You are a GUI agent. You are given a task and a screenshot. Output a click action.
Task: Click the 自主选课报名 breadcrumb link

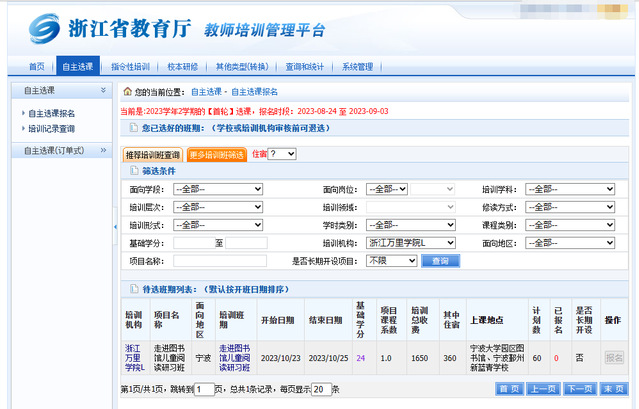click(254, 92)
